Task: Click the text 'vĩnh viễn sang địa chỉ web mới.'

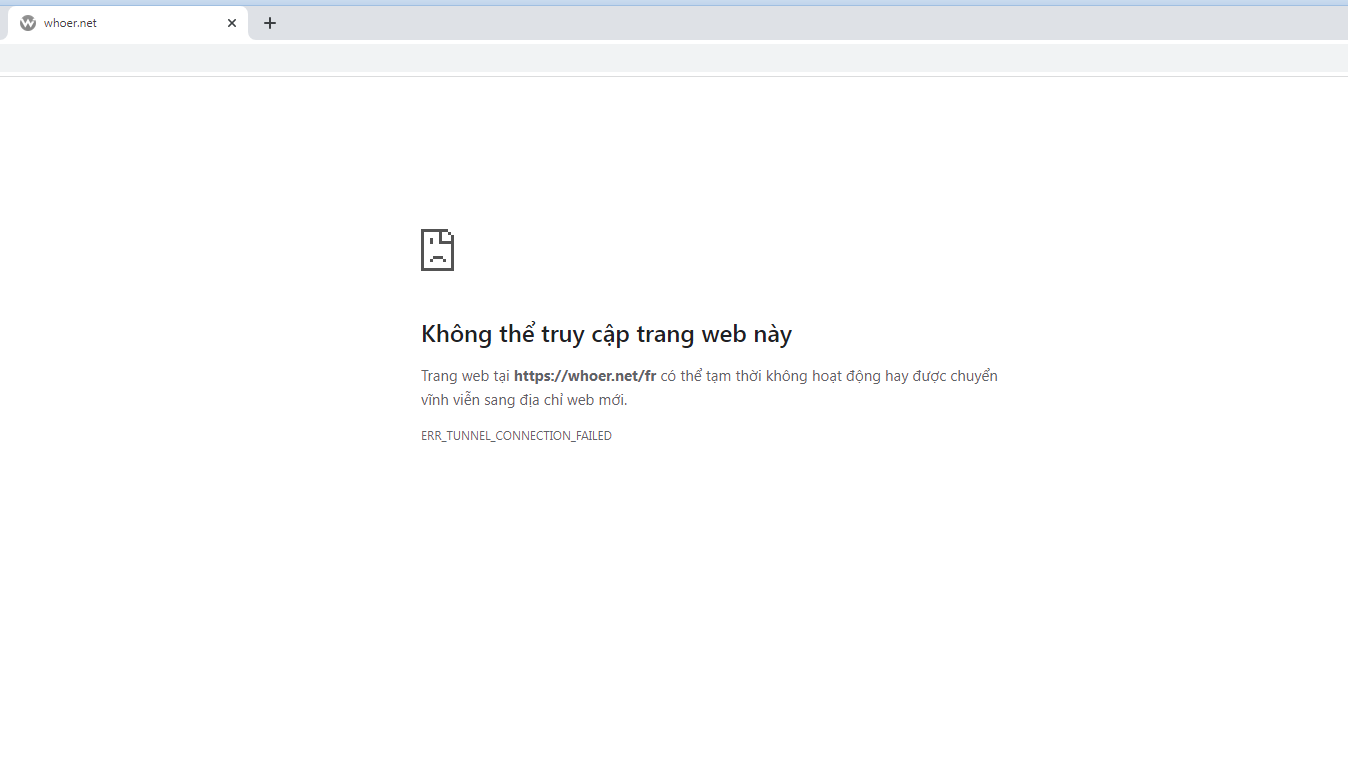Action: [524, 400]
